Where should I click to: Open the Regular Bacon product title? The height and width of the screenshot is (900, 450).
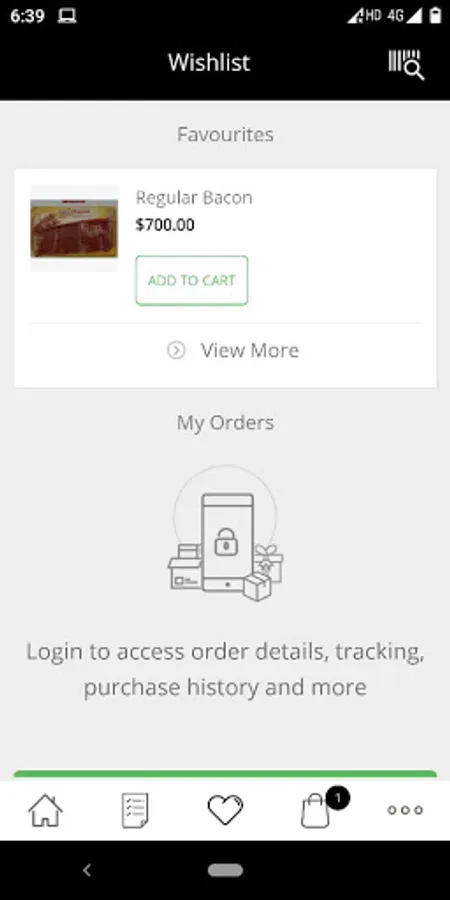194,197
